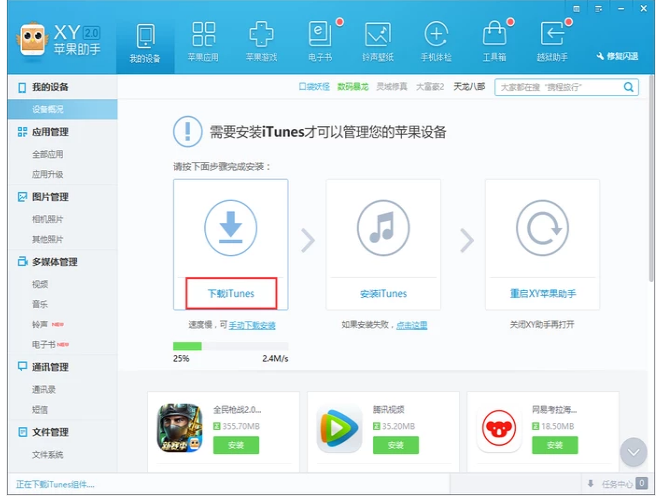Open the 苹果游戏 games section

[261, 41]
